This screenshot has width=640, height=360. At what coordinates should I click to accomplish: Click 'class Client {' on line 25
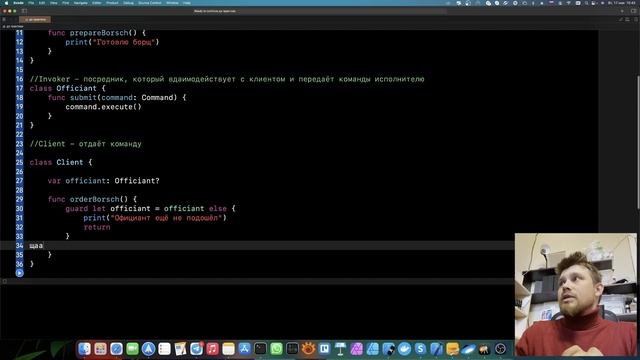click(61, 162)
